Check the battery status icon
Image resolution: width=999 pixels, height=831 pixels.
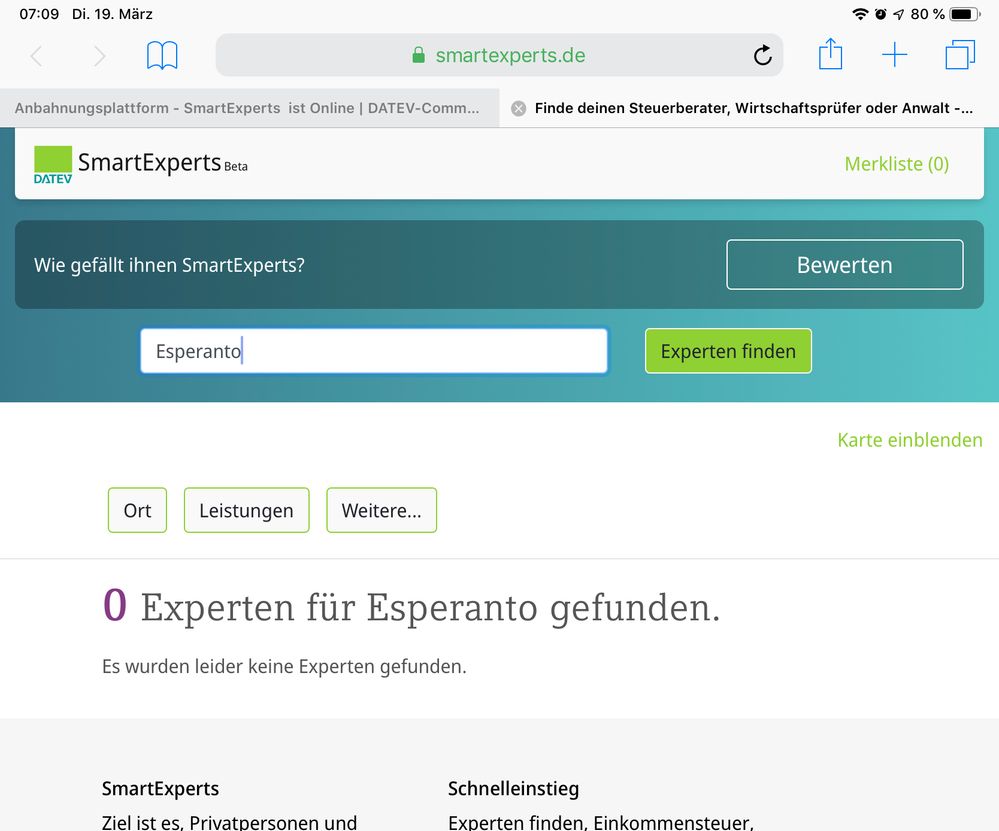coord(965,14)
